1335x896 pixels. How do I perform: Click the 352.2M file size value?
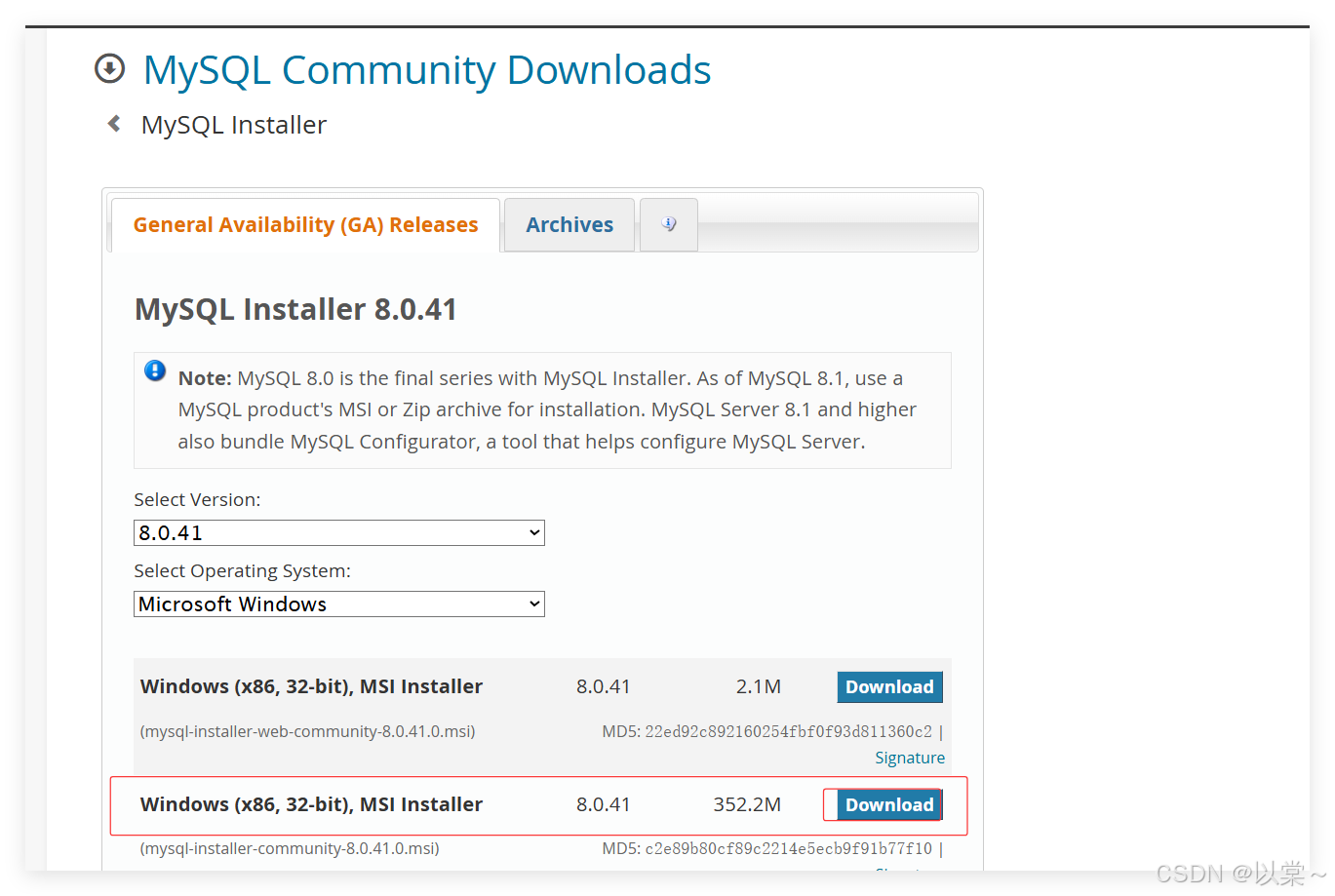click(x=747, y=804)
